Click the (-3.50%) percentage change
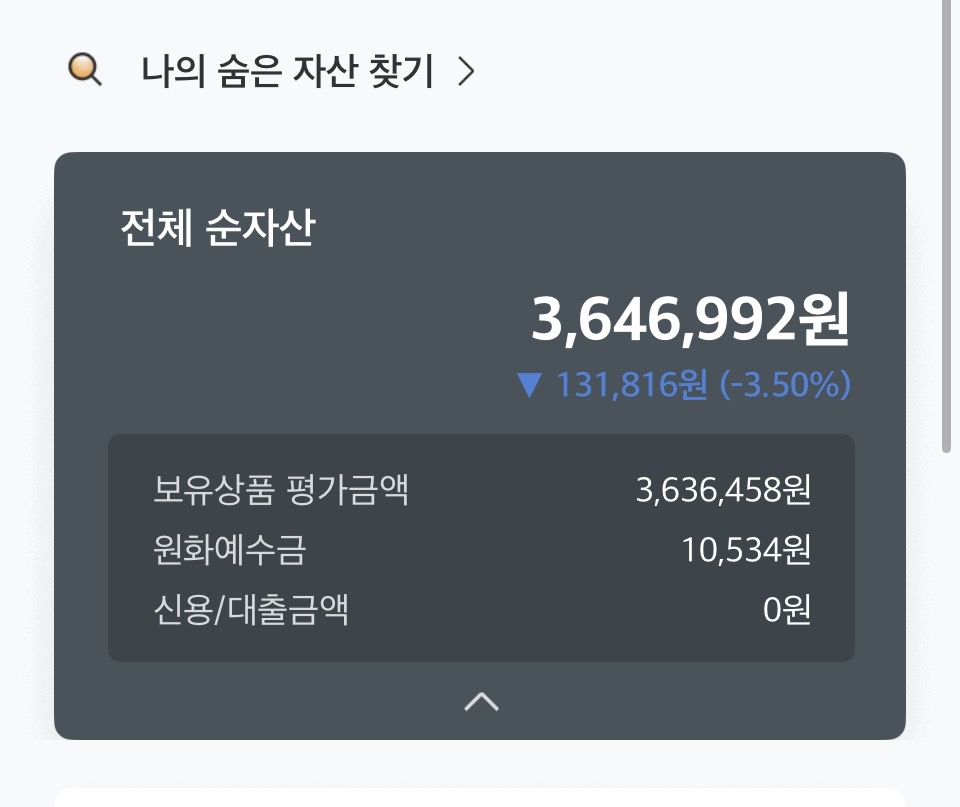This screenshot has width=960, height=807. click(x=785, y=385)
